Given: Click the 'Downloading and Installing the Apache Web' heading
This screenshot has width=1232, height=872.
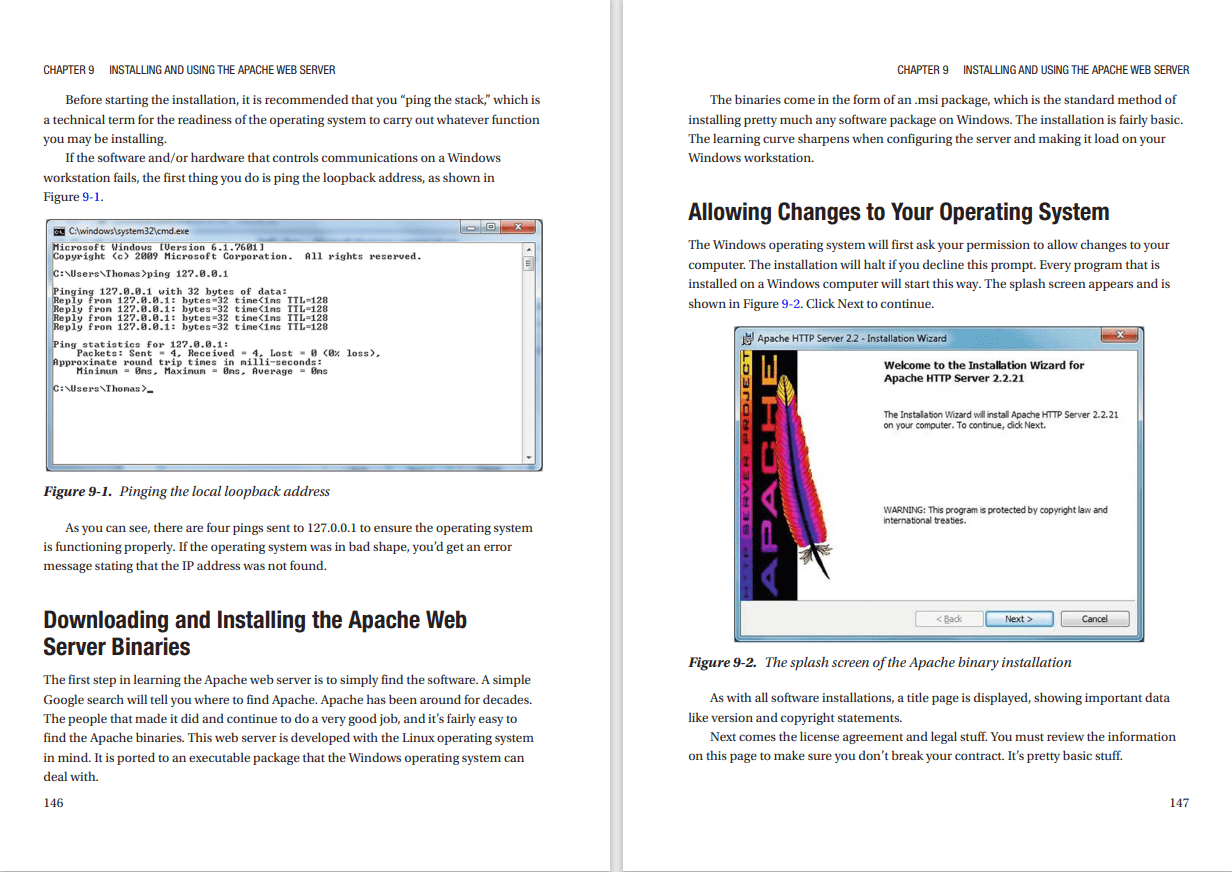Looking at the screenshot, I should (x=255, y=620).
